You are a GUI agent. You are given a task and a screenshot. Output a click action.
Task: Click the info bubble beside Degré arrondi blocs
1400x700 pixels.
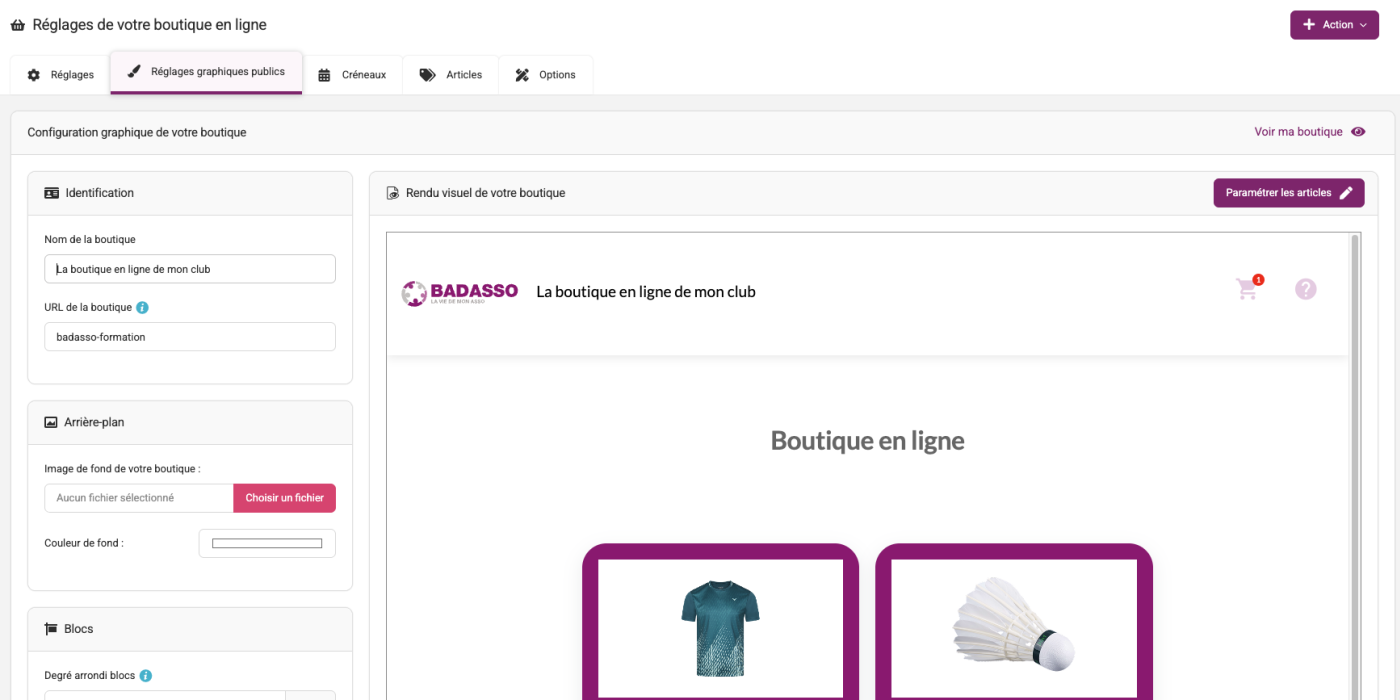click(146, 675)
